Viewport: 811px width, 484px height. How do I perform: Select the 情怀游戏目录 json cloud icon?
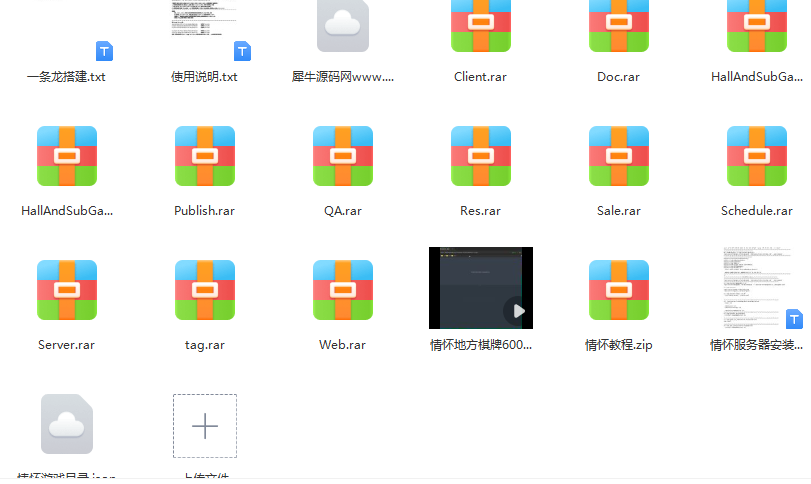[x=67, y=424]
